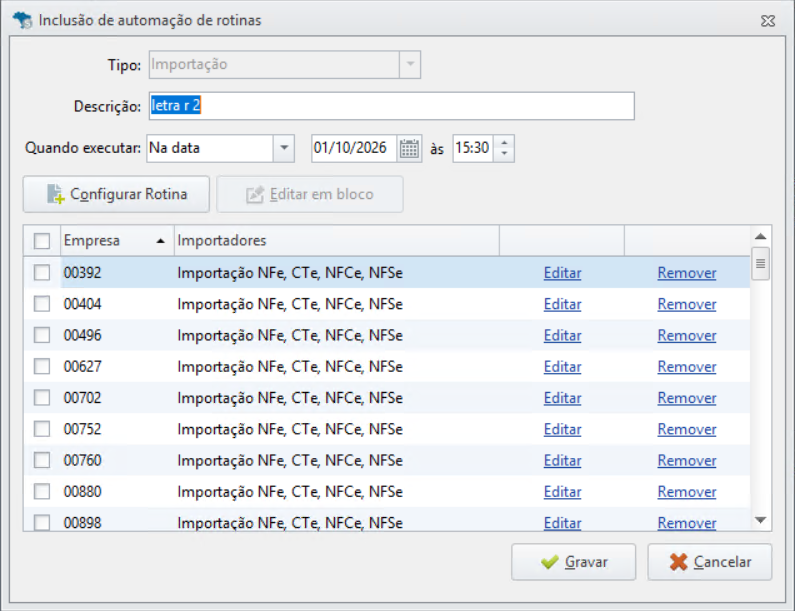Screen dimensions: 795x611
Task: Click Remover link for Empresa 00627
Action: coord(687,367)
